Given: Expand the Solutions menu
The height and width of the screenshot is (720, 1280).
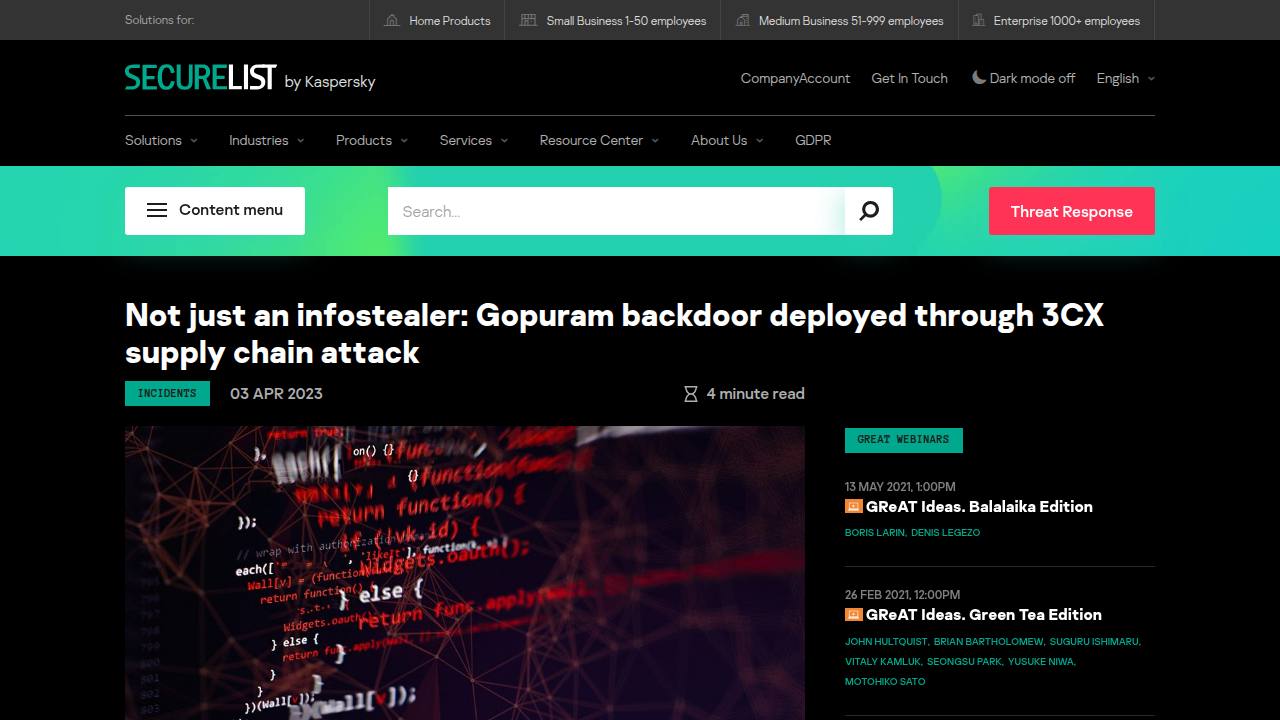Looking at the screenshot, I should coord(161,140).
